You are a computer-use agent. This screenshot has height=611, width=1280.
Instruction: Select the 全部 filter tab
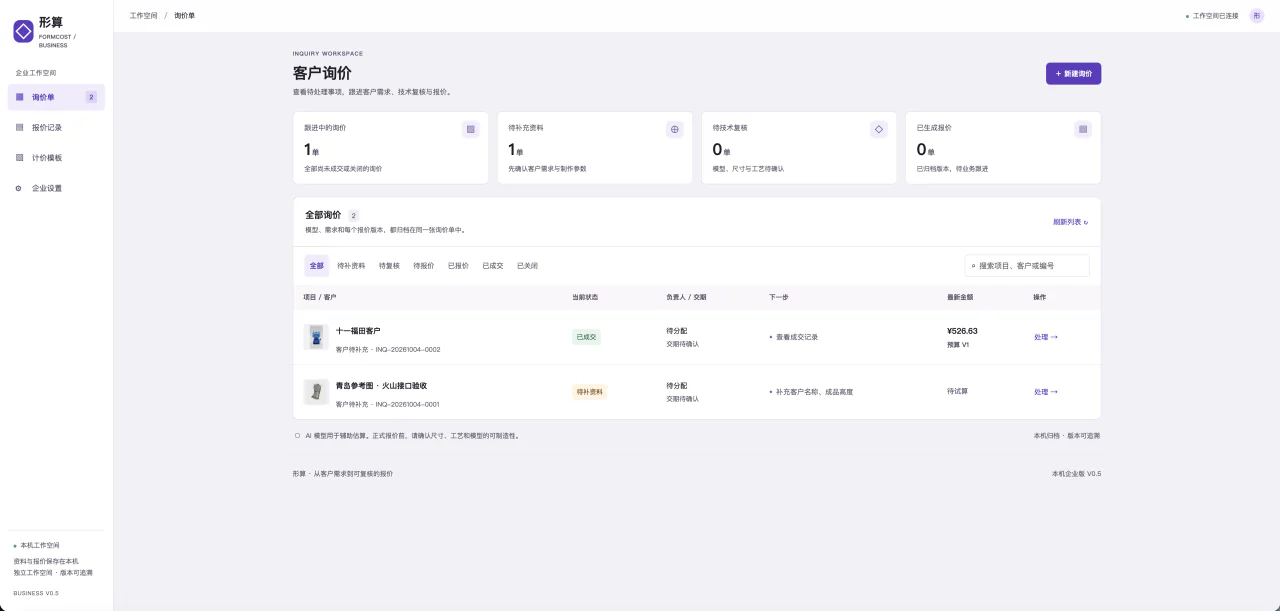[317, 266]
